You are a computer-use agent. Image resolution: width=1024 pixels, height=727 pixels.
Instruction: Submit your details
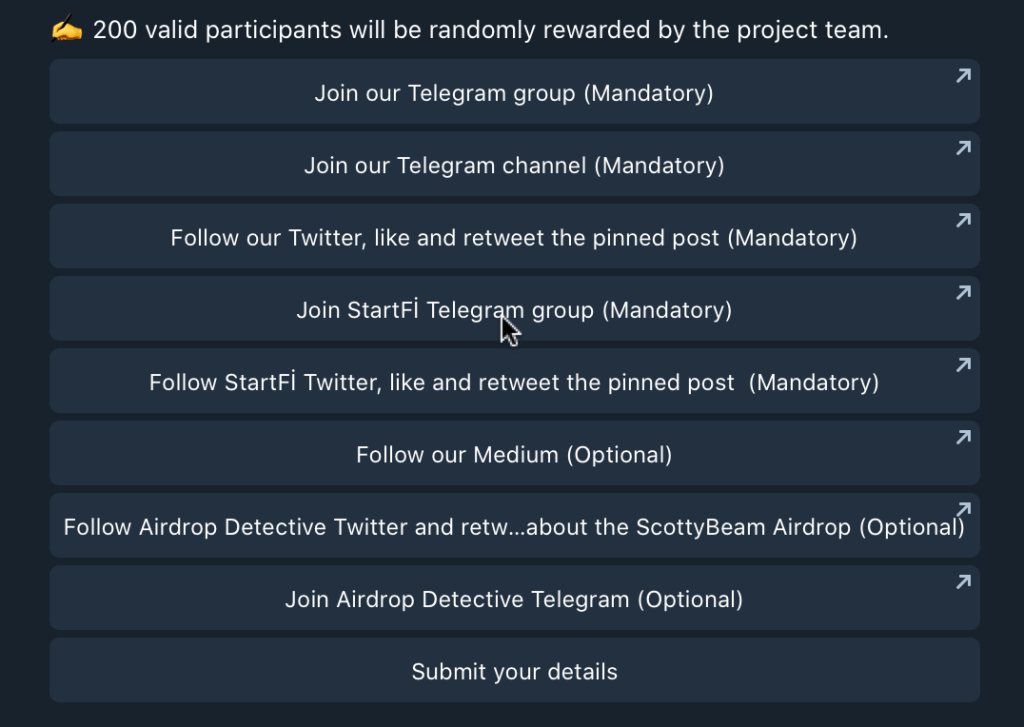(x=515, y=670)
